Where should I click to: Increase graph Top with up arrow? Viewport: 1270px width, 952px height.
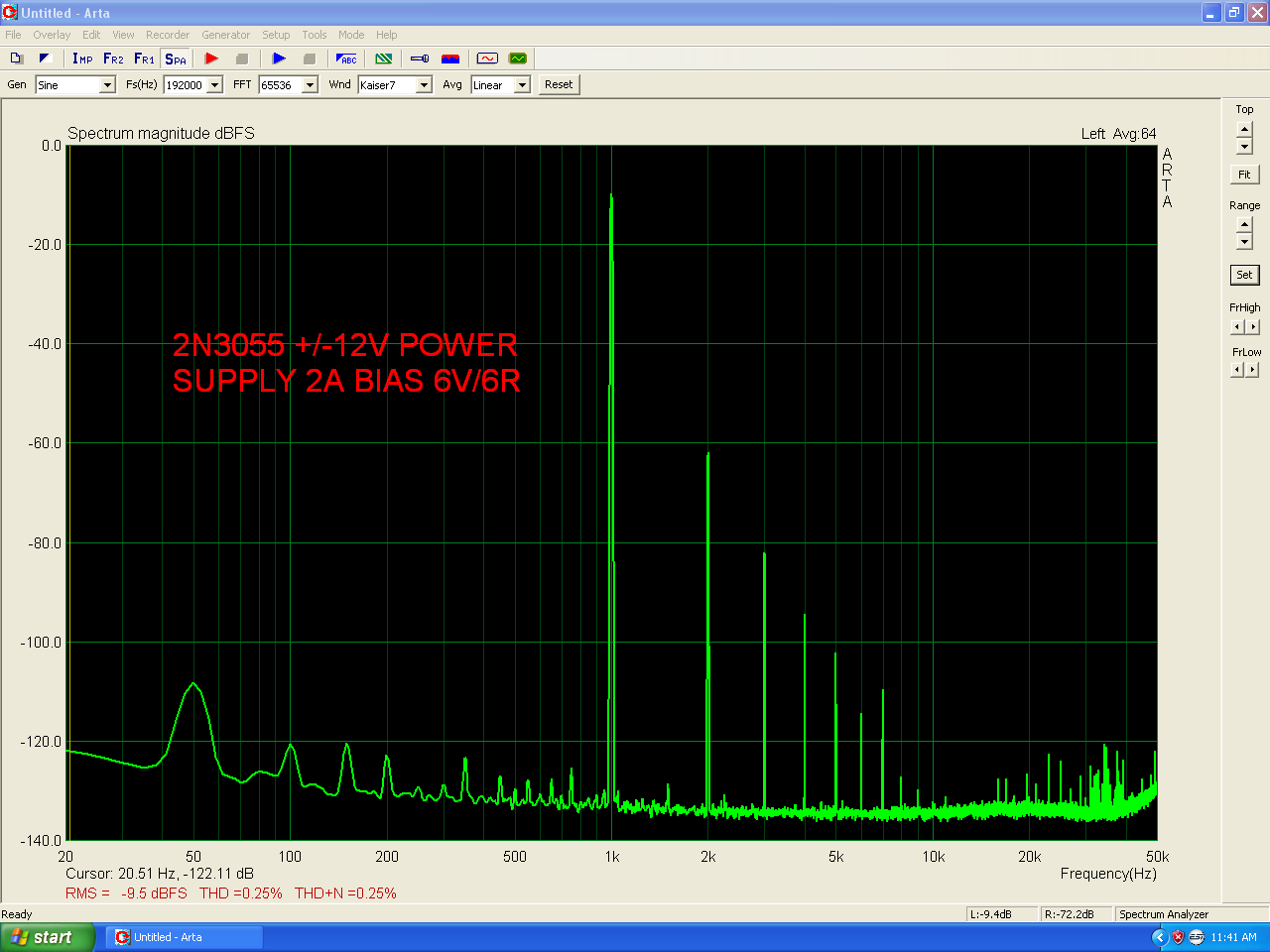click(x=1244, y=130)
